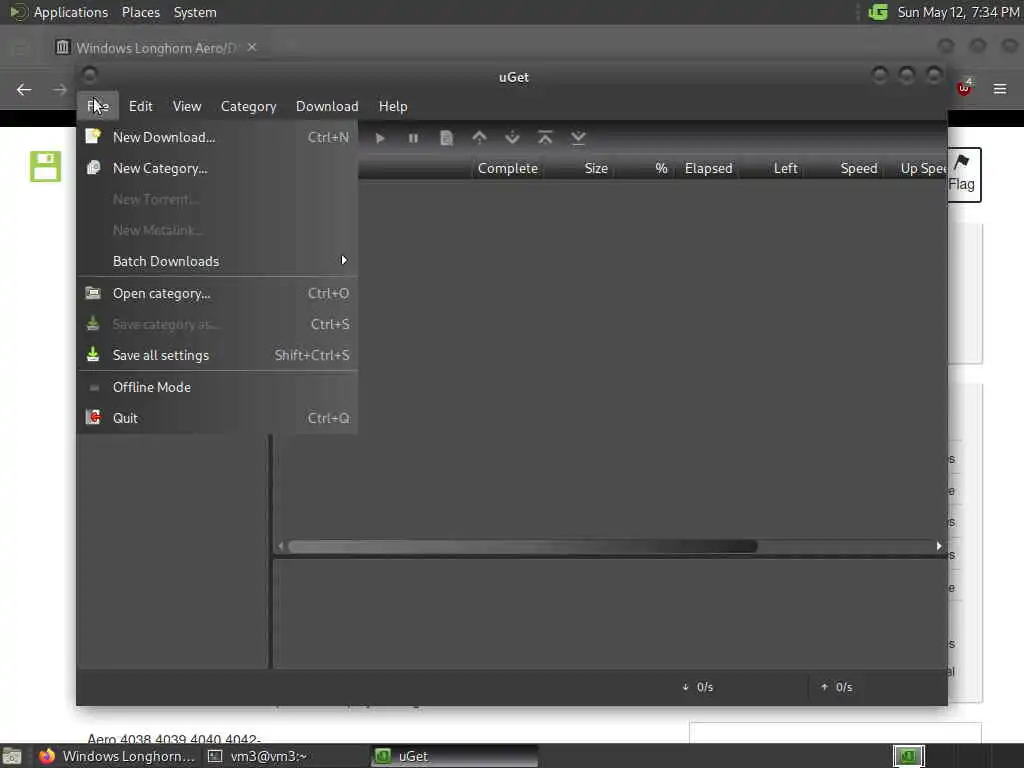Screen dimensions: 1024x768
Task: Click the browser Back arrow
Action: [24, 89]
